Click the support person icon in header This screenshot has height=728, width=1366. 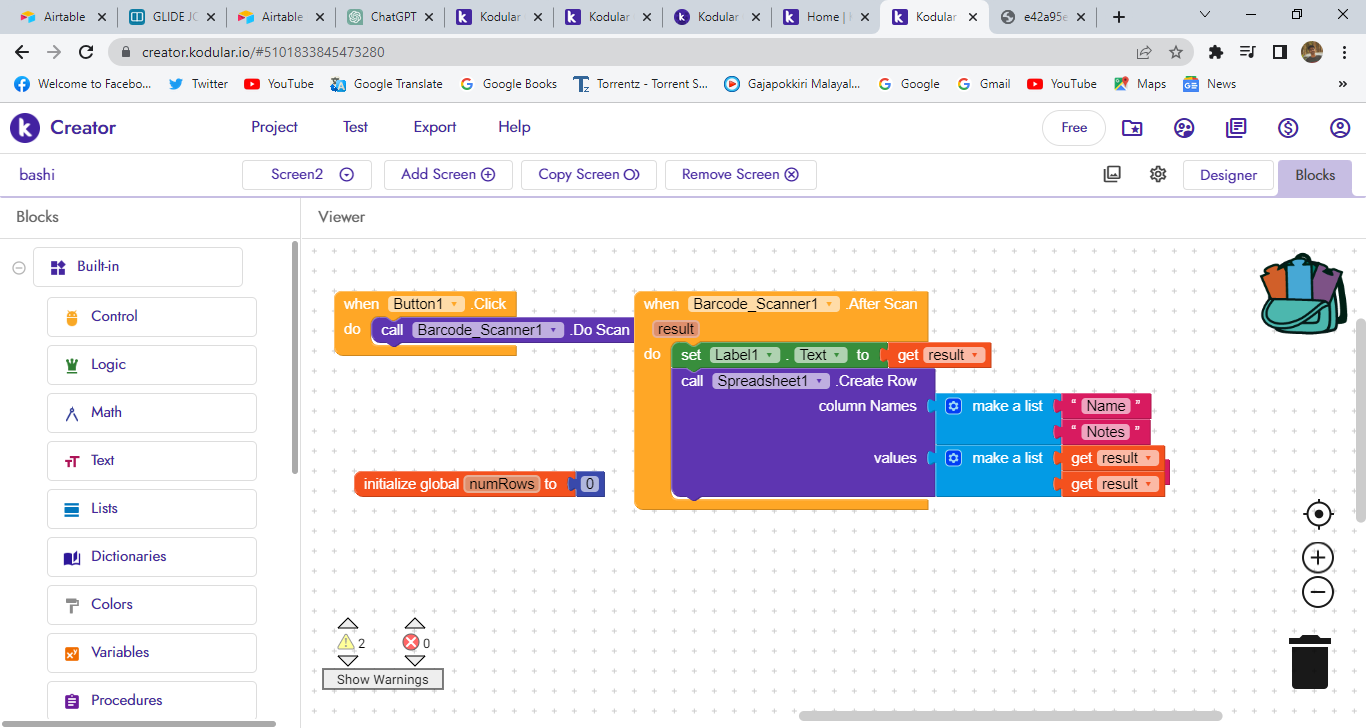1184,128
